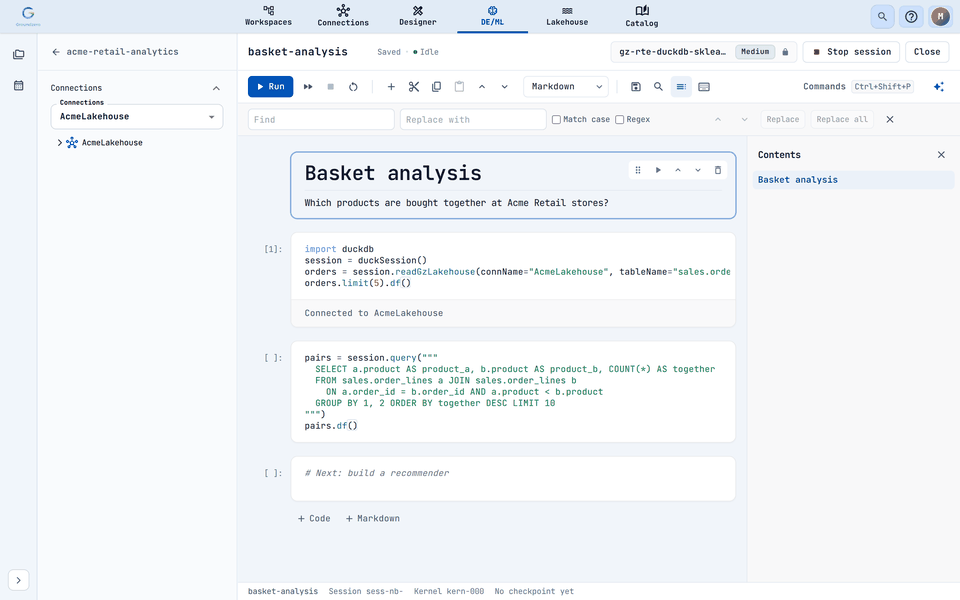Open find via toolbar magnifier icon
960x600 pixels.
(x=658, y=87)
